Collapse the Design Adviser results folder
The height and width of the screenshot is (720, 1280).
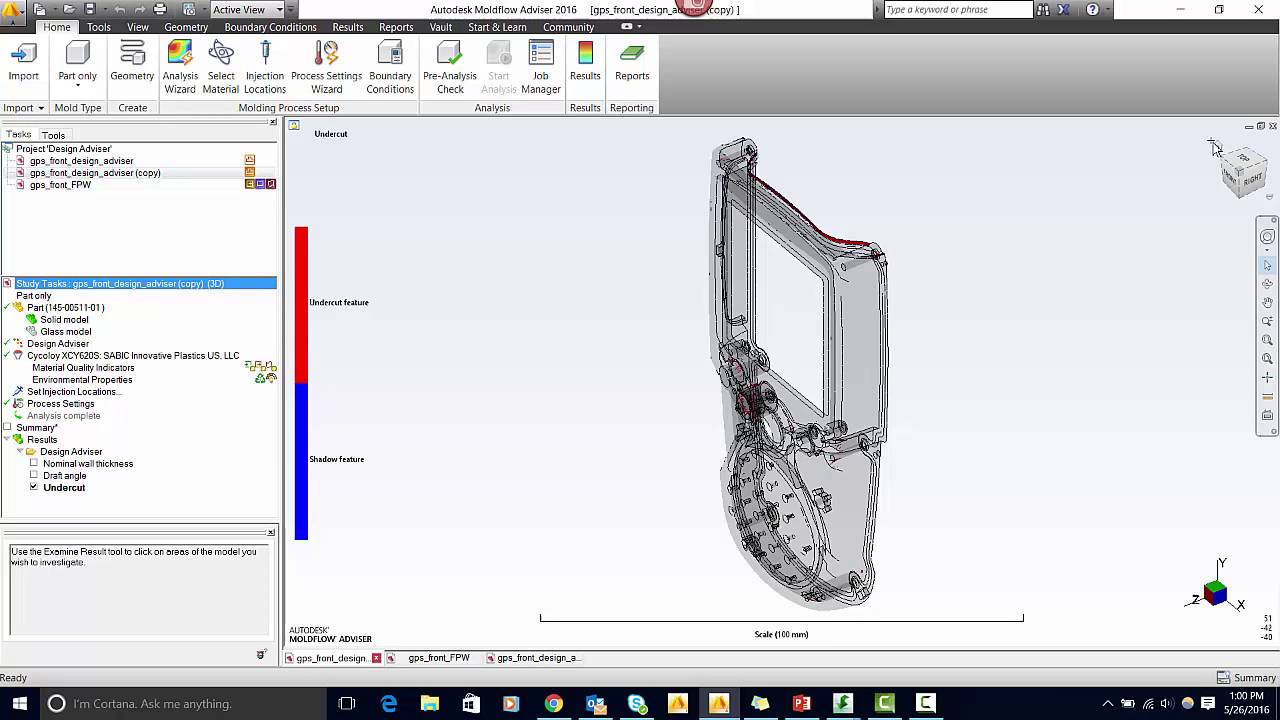(20, 451)
